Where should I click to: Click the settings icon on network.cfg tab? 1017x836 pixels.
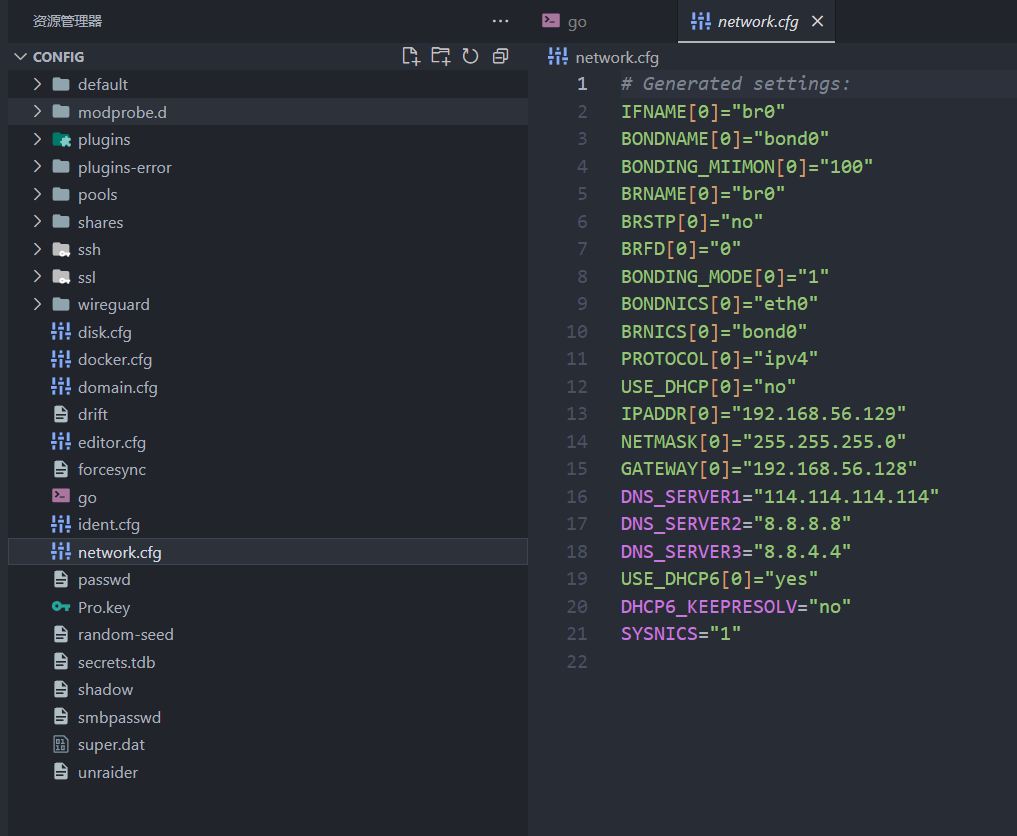[700, 21]
